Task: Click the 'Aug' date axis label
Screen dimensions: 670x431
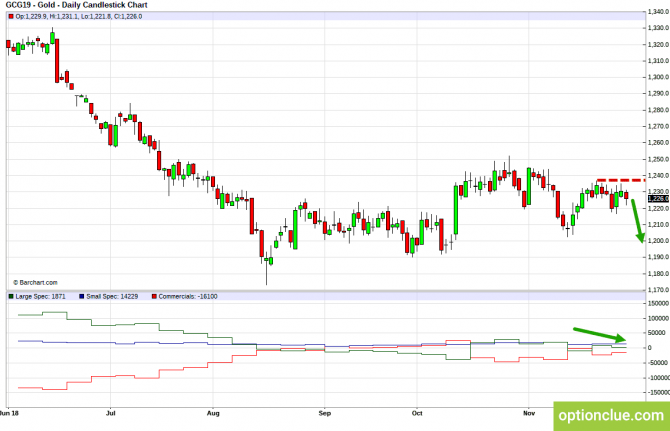Action: coord(213,413)
